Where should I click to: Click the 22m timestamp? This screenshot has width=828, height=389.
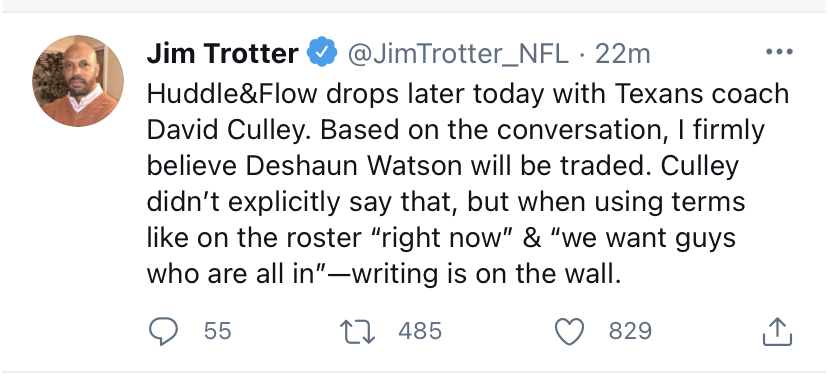pyautogui.click(x=622, y=53)
